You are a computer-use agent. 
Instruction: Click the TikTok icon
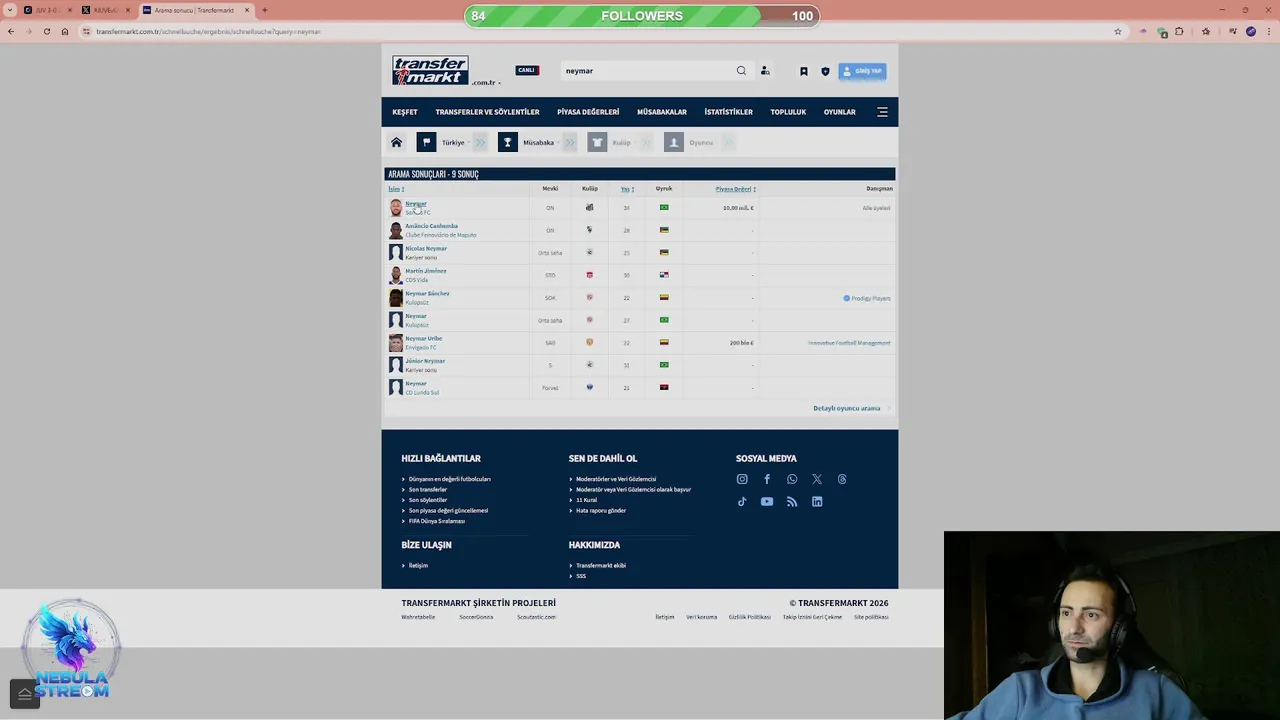coord(742,502)
